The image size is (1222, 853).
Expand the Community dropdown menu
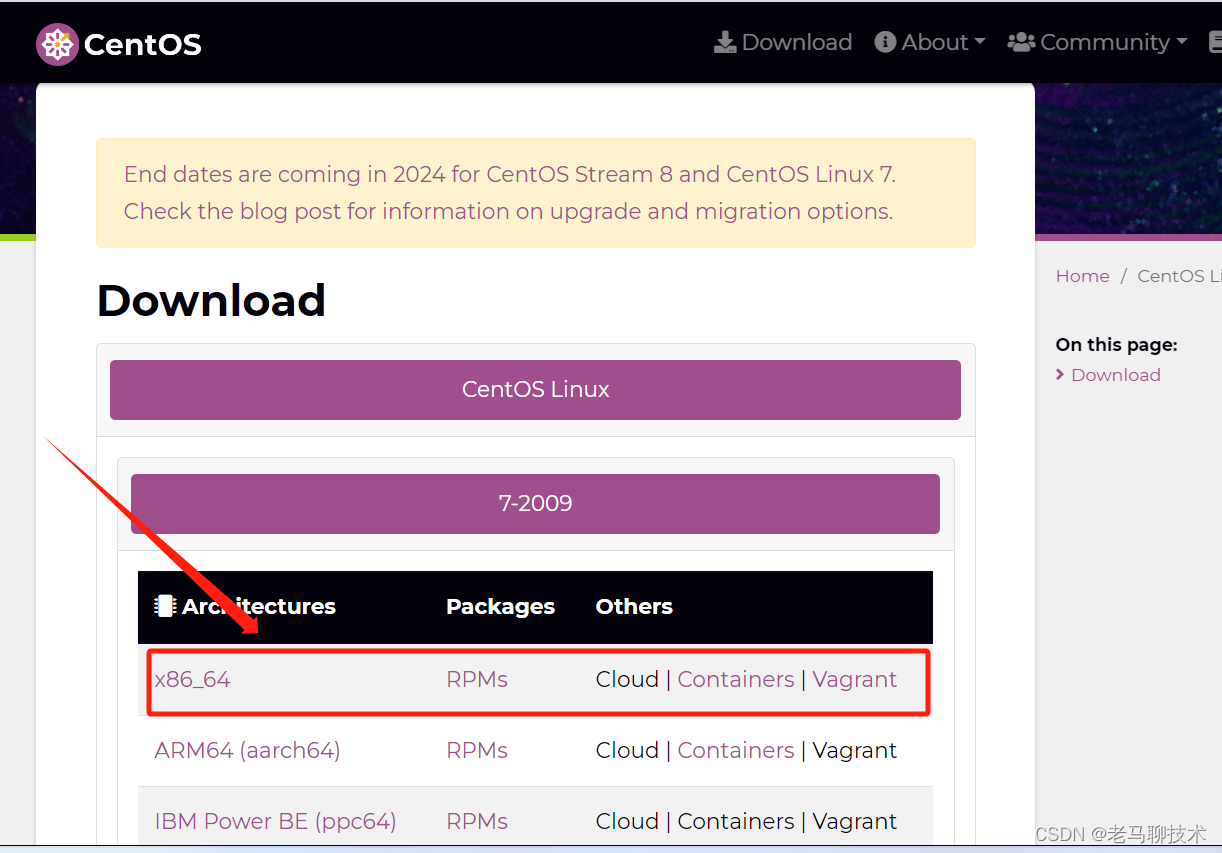click(x=1097, y=42)
